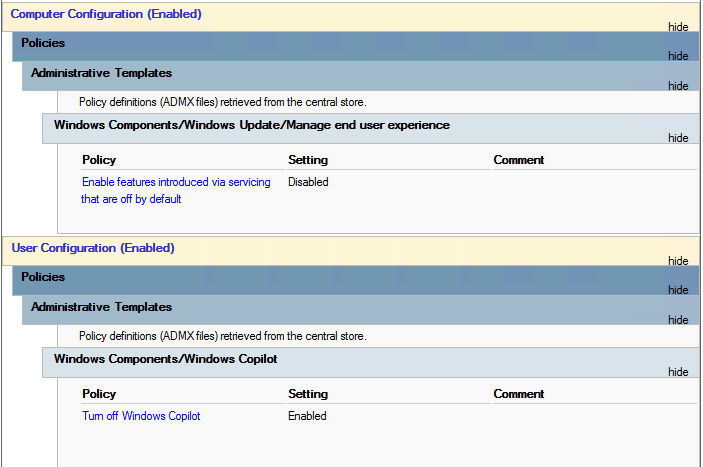
Task: Hide Administrative Templates under User Configuration
Action: point(678,320)
